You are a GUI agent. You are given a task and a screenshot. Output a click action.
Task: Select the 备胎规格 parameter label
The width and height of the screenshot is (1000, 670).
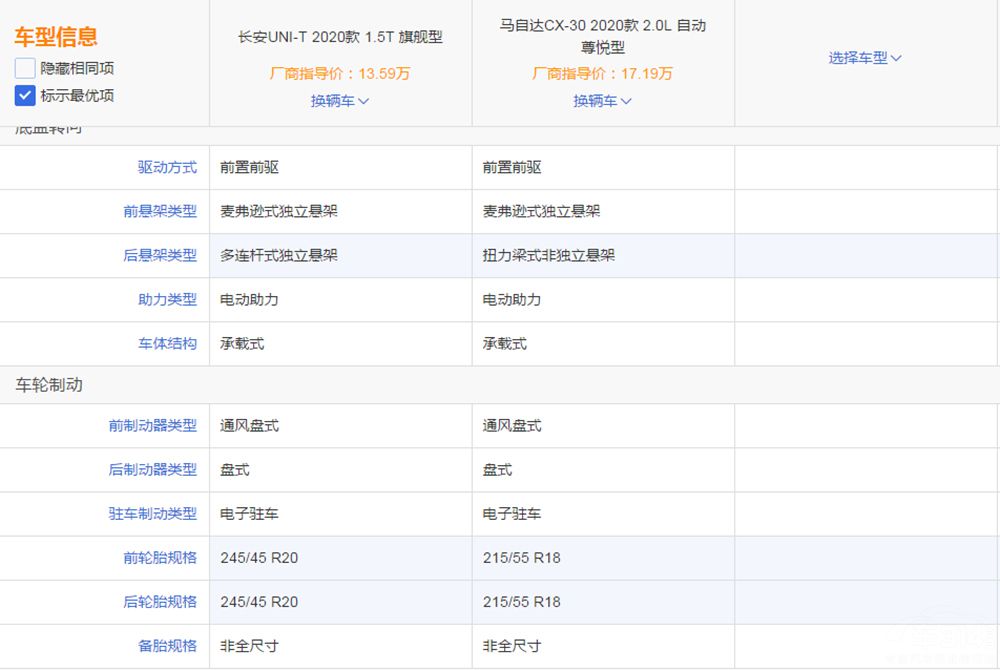[167, 646]
